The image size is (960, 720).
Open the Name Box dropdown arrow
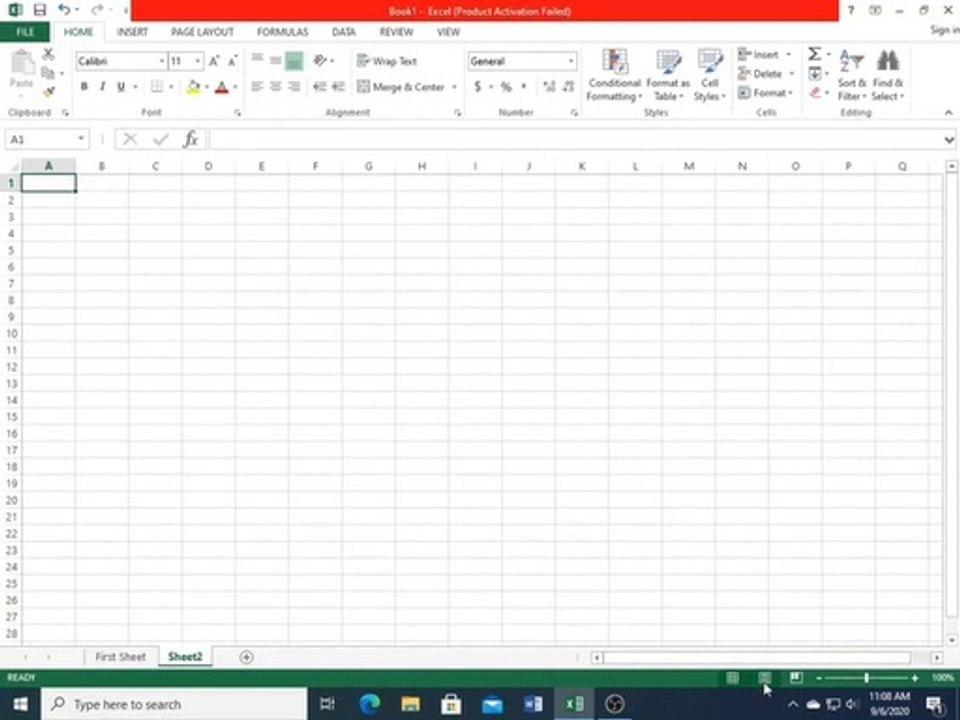(x=81, y=139)
